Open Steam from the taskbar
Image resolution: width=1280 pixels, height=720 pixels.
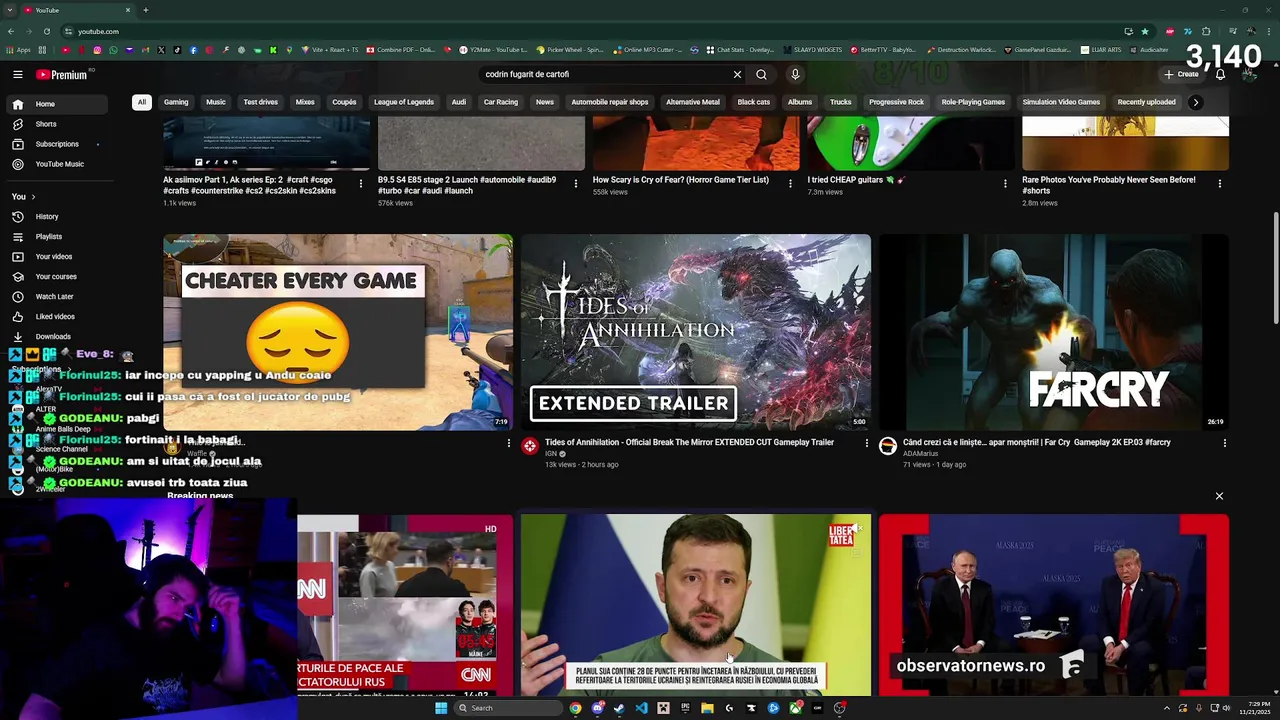pyautogui.click(x=619, y=708)
